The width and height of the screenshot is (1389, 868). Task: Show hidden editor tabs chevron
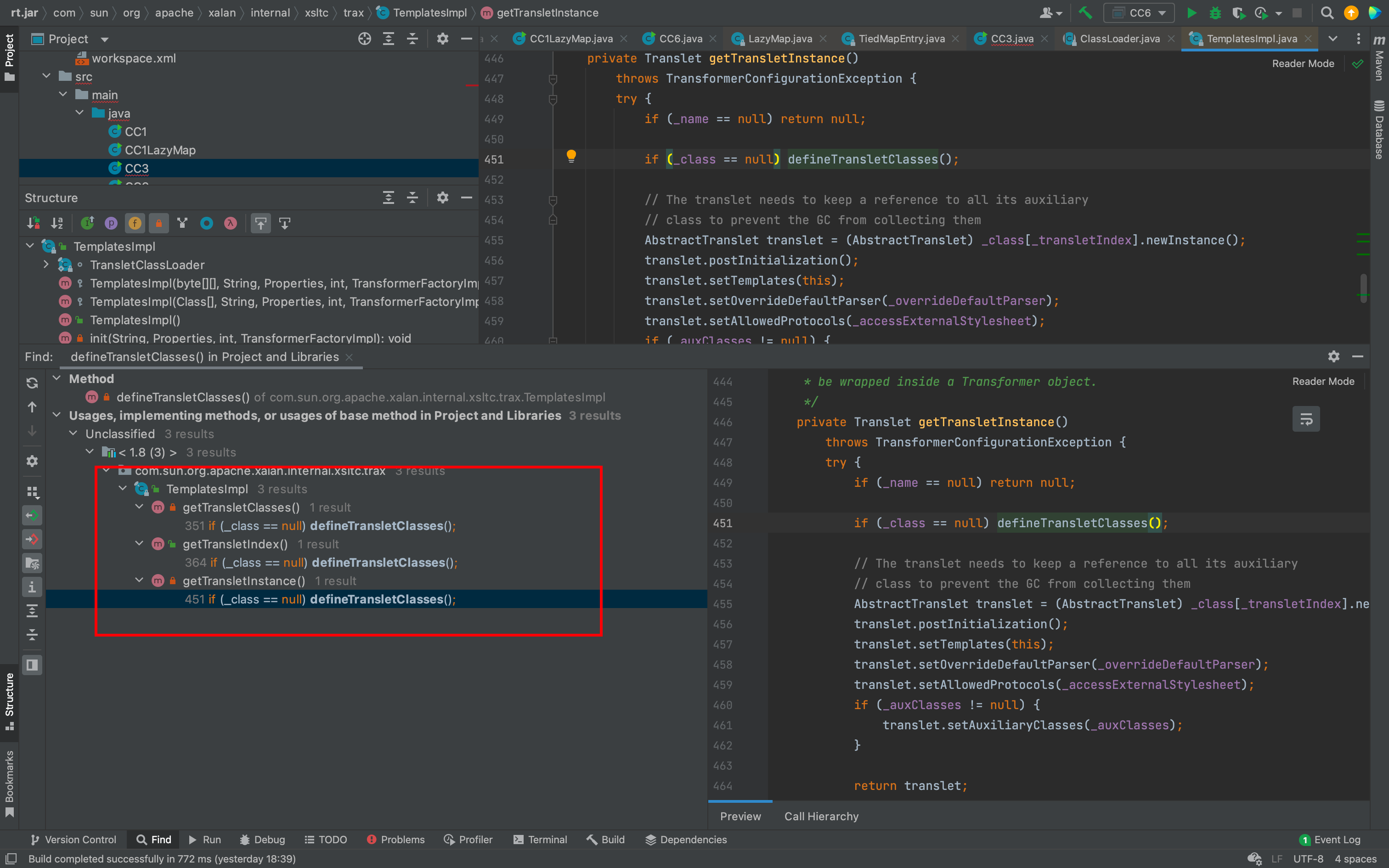pyautogui.click(x=1333, y=39)
